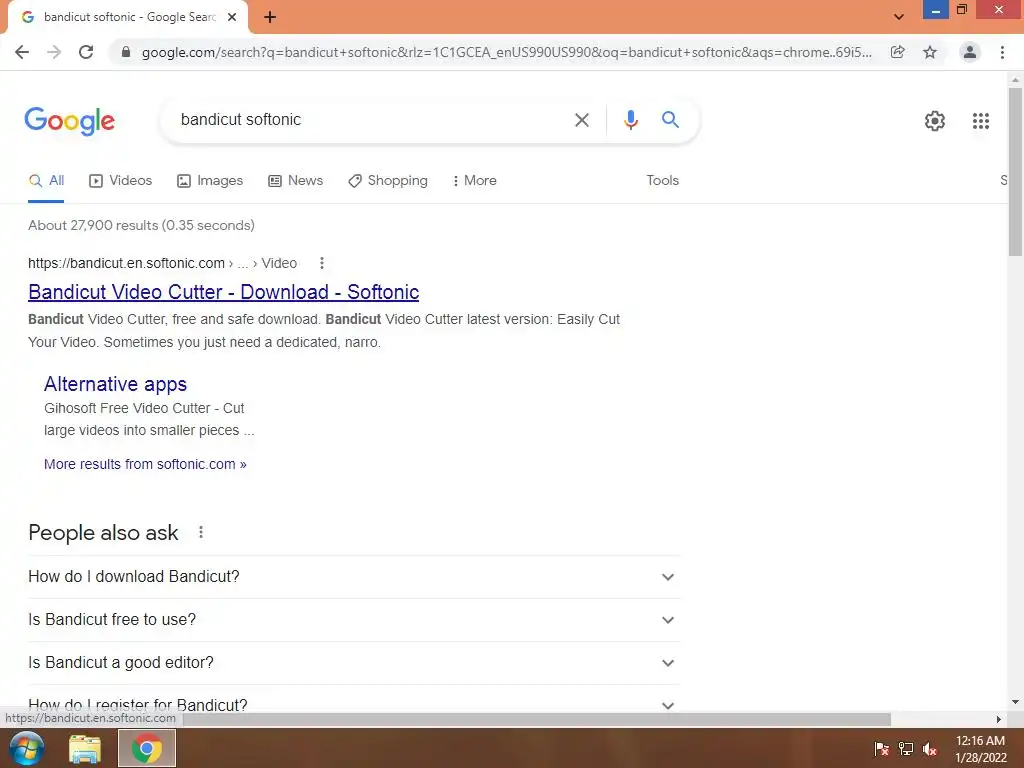Switch to News results tab
The height and width of the screenshot is (768, 1024).
(296, 181)
